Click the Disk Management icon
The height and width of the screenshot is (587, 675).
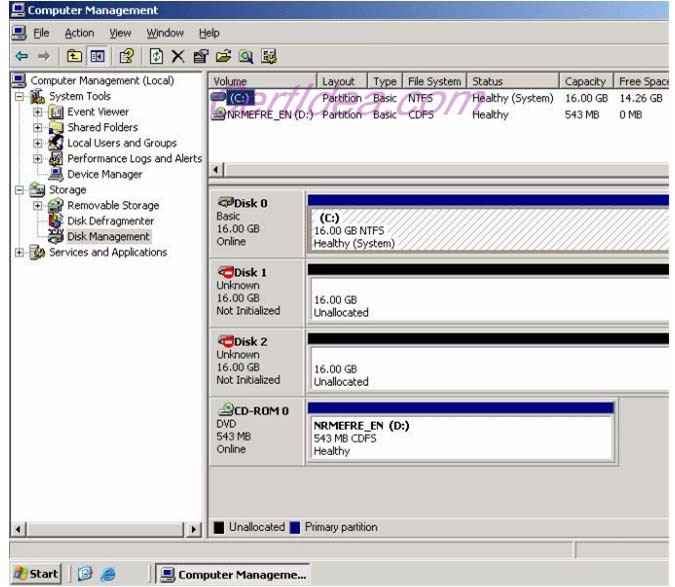[56, 236]
